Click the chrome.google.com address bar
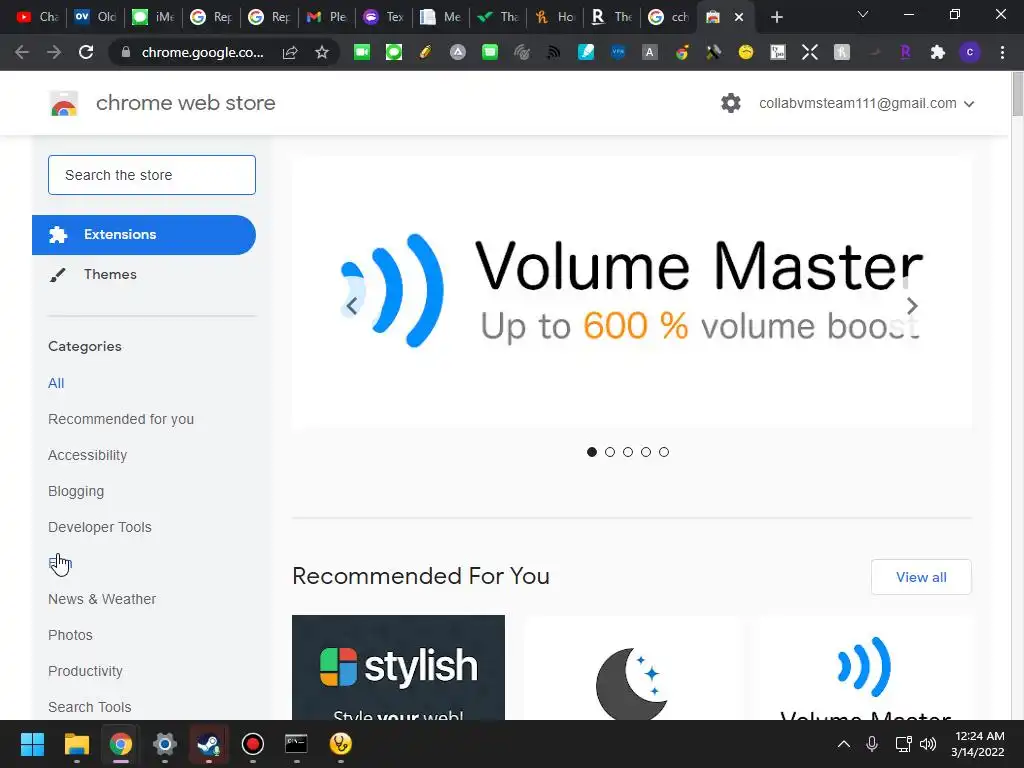 coord(202,52)
